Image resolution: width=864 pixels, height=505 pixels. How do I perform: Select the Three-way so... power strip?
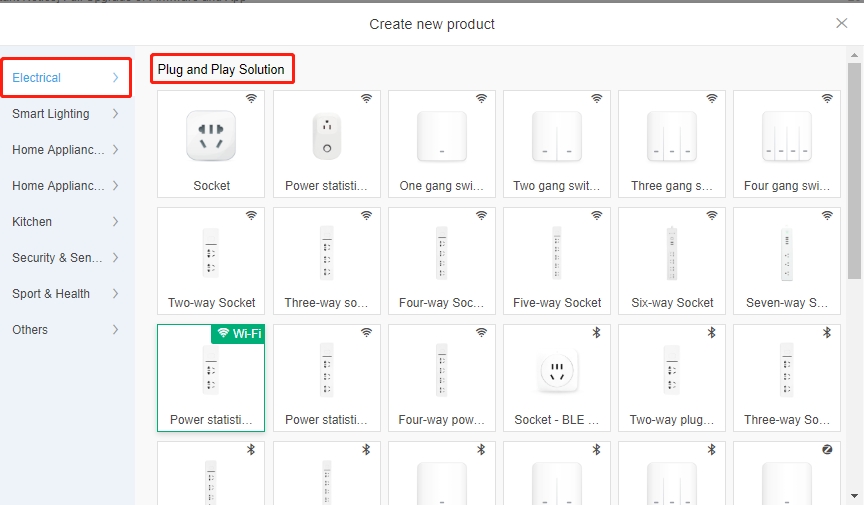[x=327, y=261]
